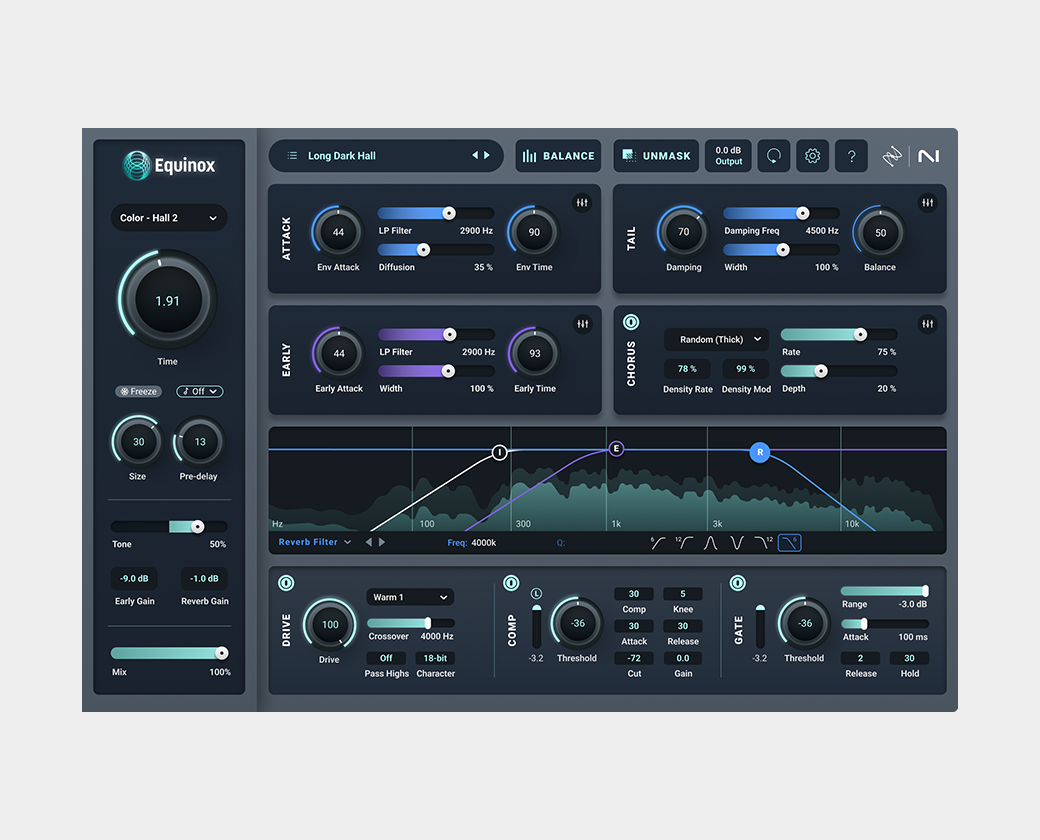Click the Gate Range slider handle
Screen dimensions: 1040x840
point(925,591)
